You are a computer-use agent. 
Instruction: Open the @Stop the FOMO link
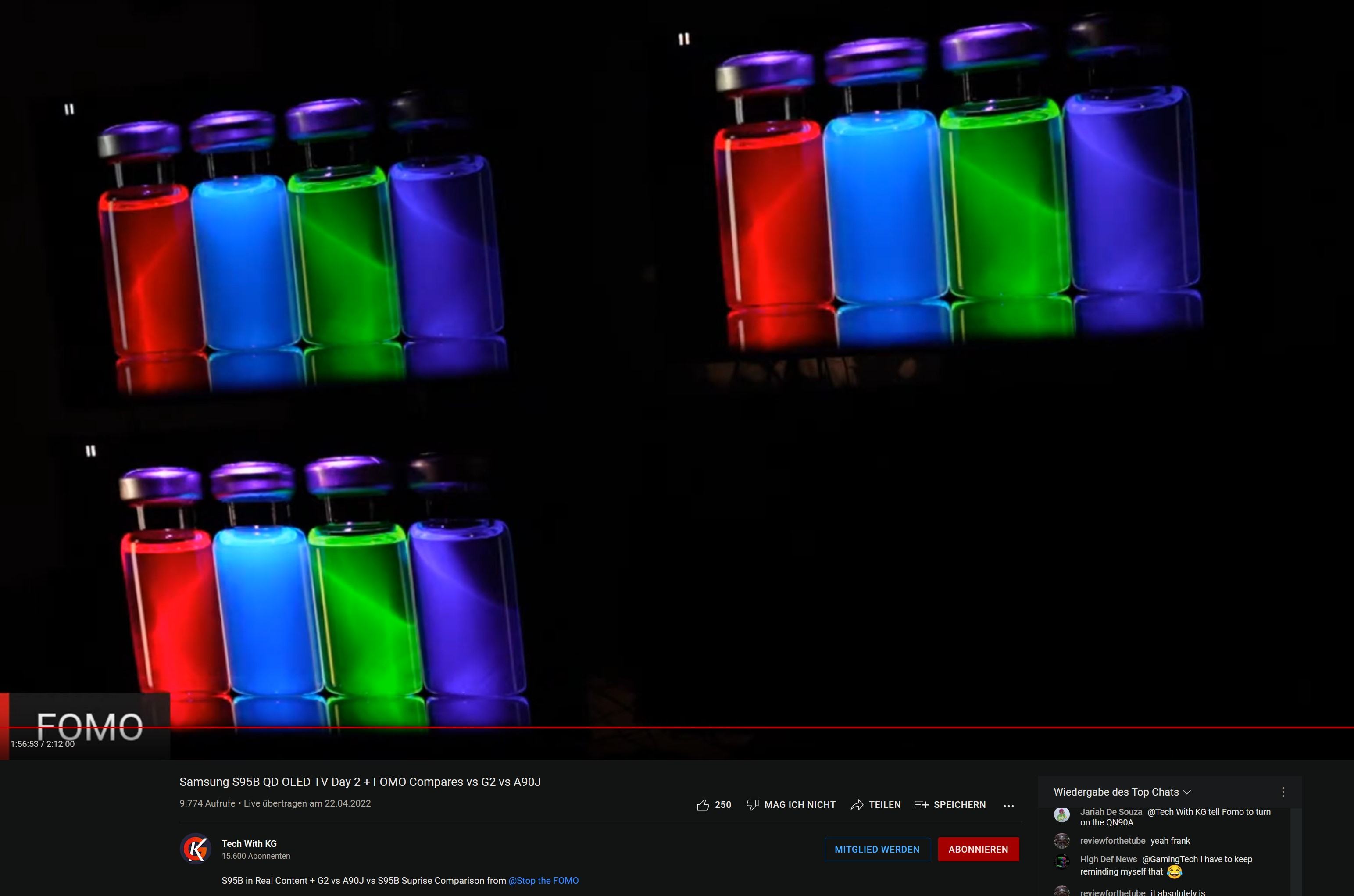(x=543, y=881)
